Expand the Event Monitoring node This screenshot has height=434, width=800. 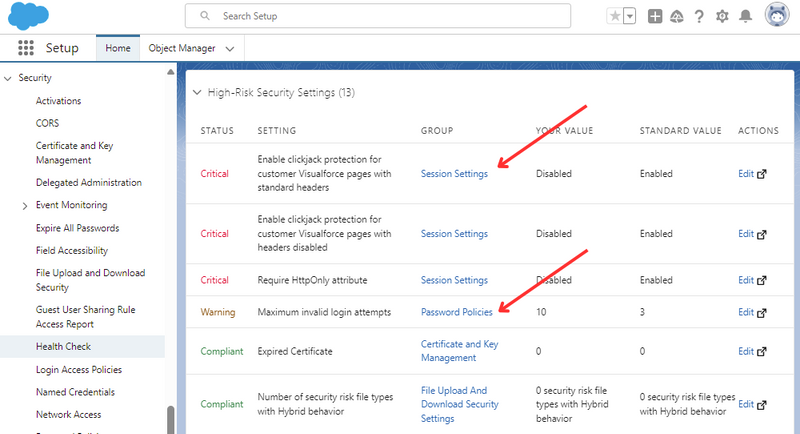(x=24, y=206)
